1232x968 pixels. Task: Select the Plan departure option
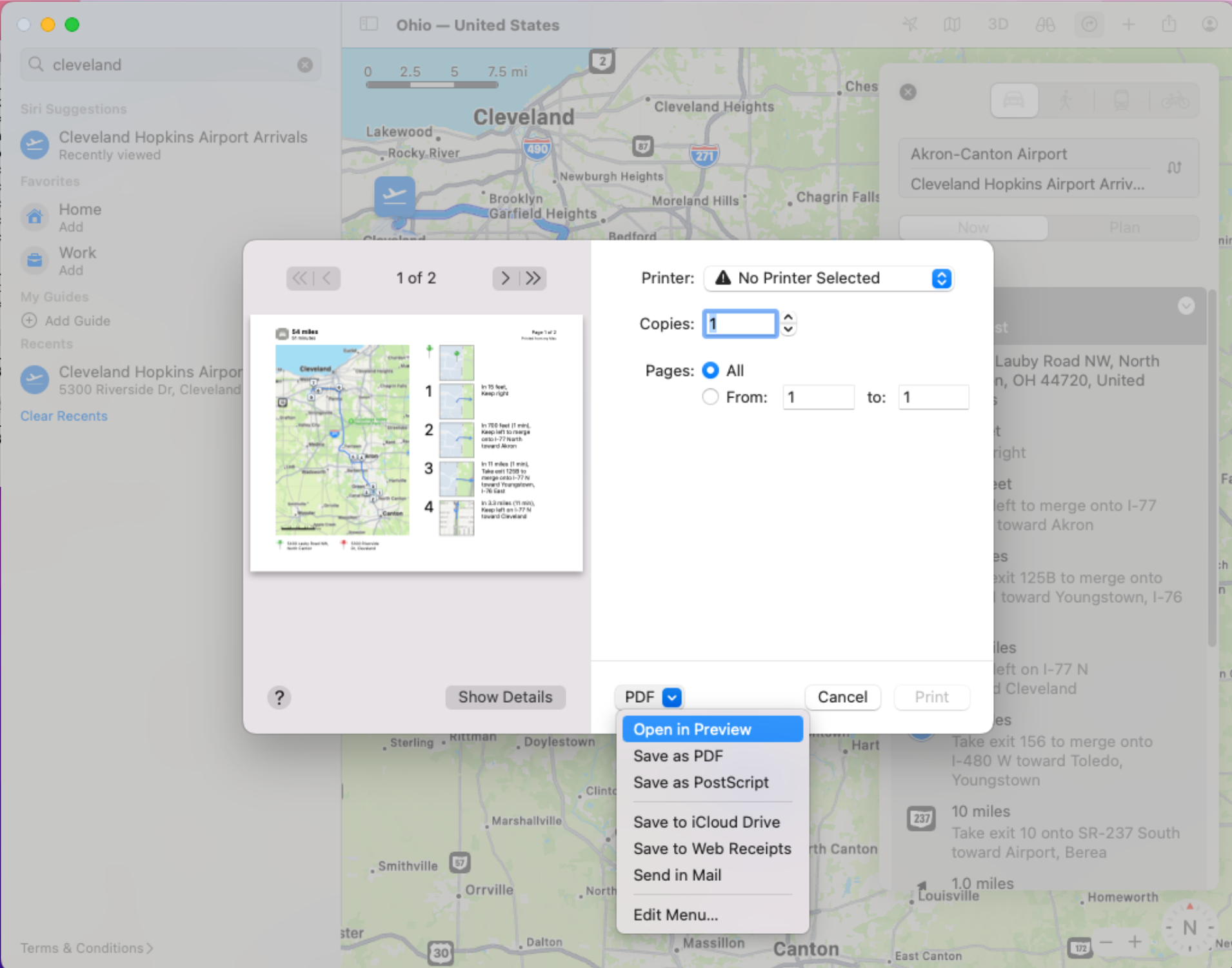pos(1124,228)
